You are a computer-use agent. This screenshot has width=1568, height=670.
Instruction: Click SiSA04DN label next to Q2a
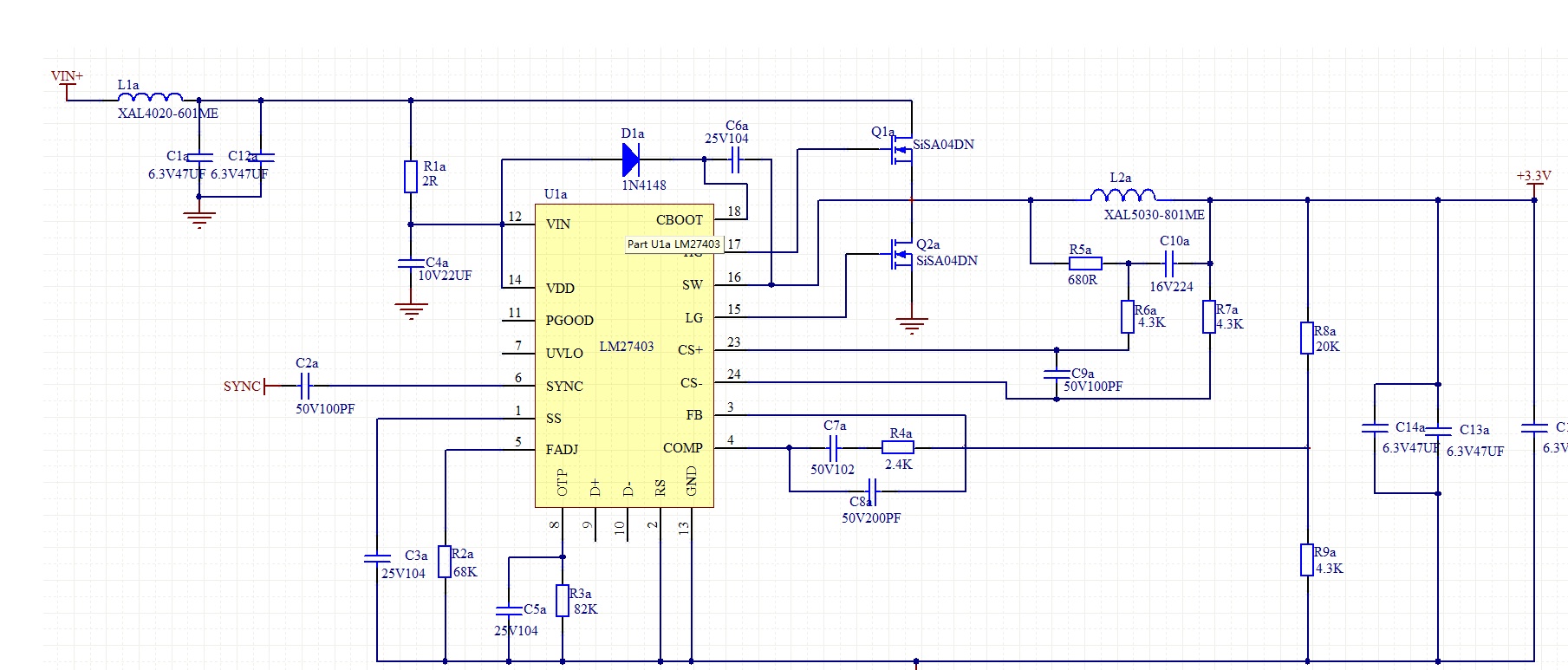(x=947, y=261)
